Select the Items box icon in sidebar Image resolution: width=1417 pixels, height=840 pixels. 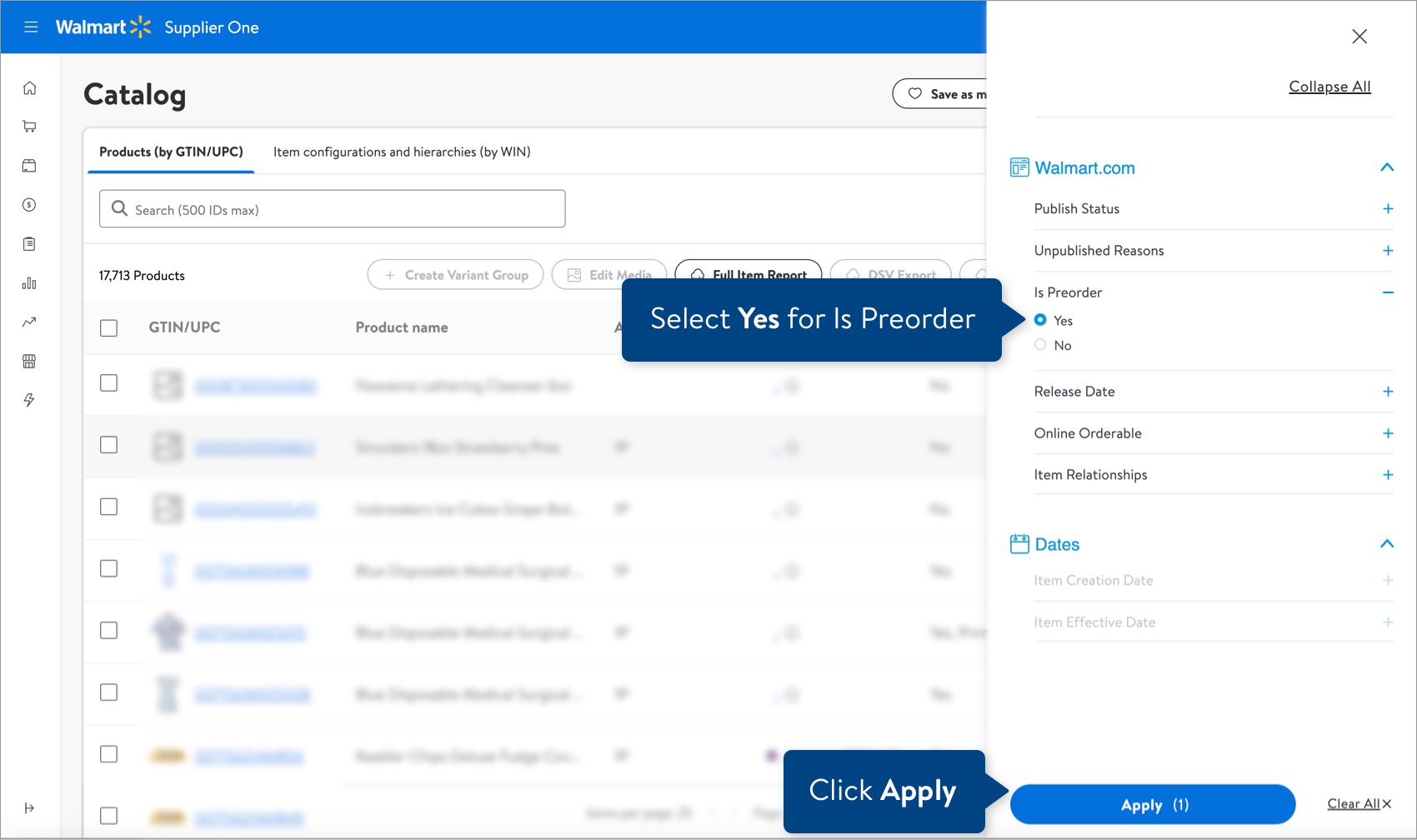[30, 165]
